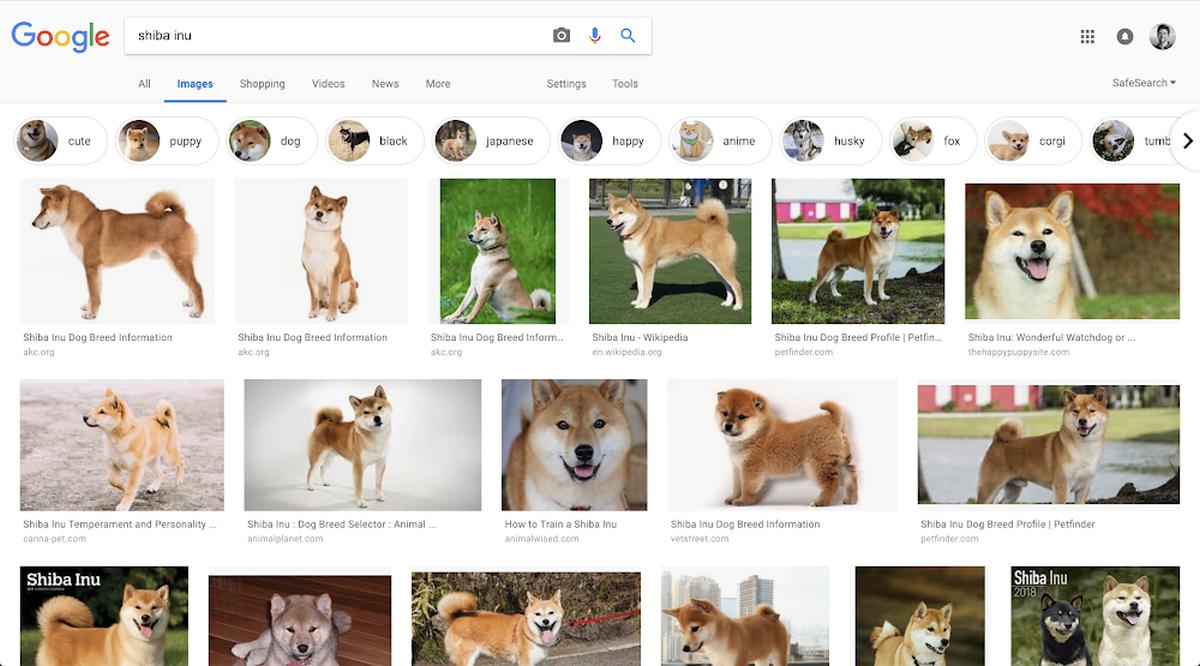Open the Google apps grid icon
This screenshot has height=666, width=1200.
[x=1088, y=37]
